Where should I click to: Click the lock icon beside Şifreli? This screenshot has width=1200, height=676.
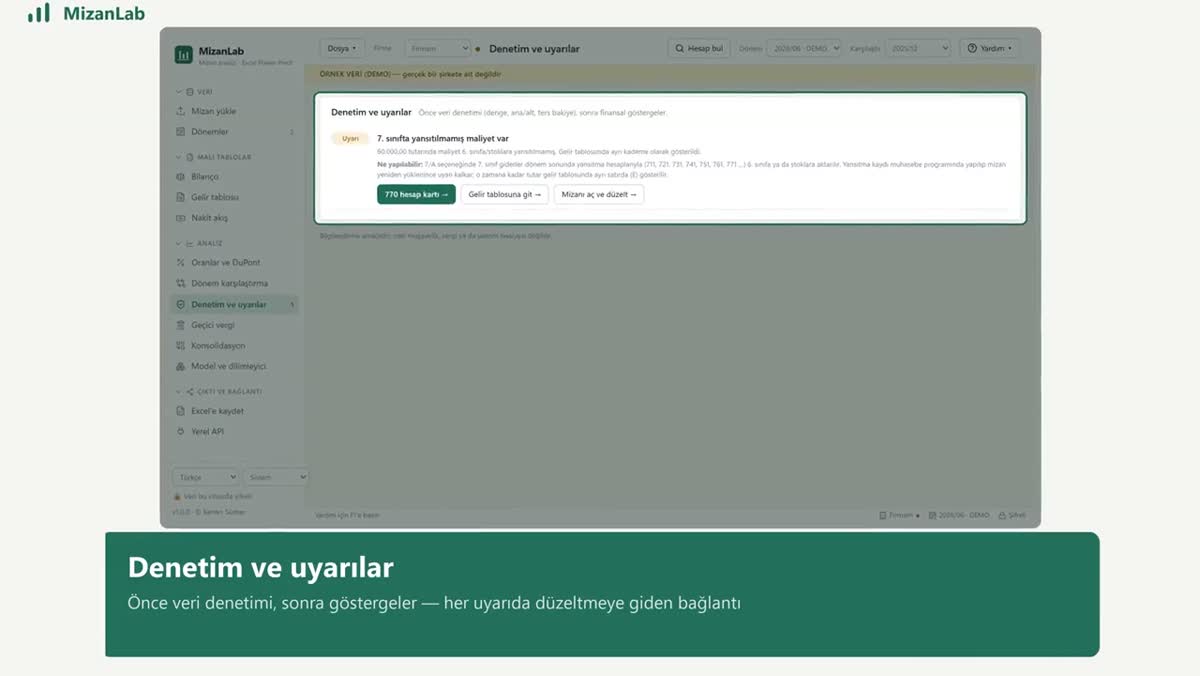click(1002, 515)
